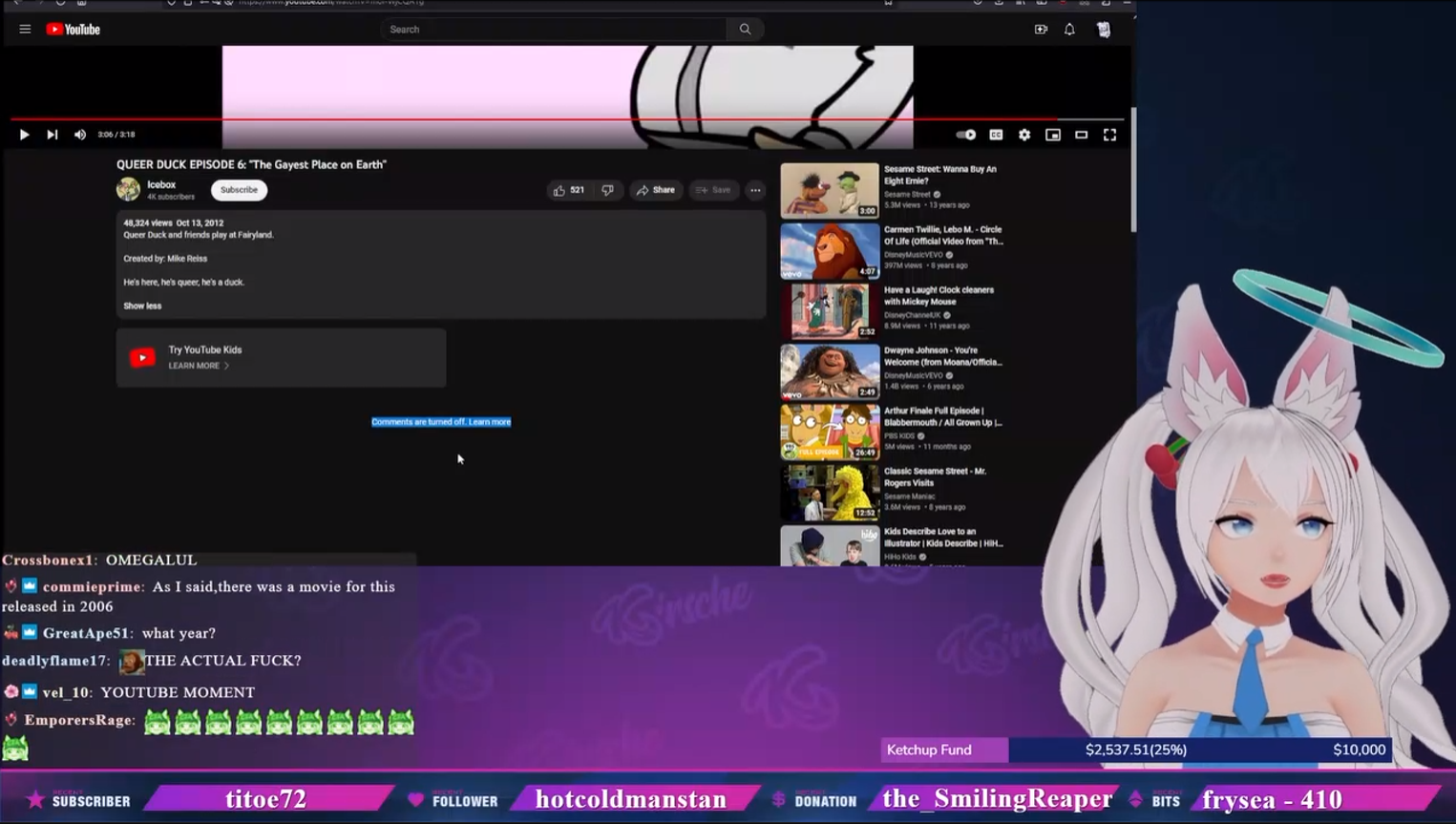Click the '48,324 views Oct 13, 2012' text
The height and width of the screenshot is (824, 1456).
point(173,222)
